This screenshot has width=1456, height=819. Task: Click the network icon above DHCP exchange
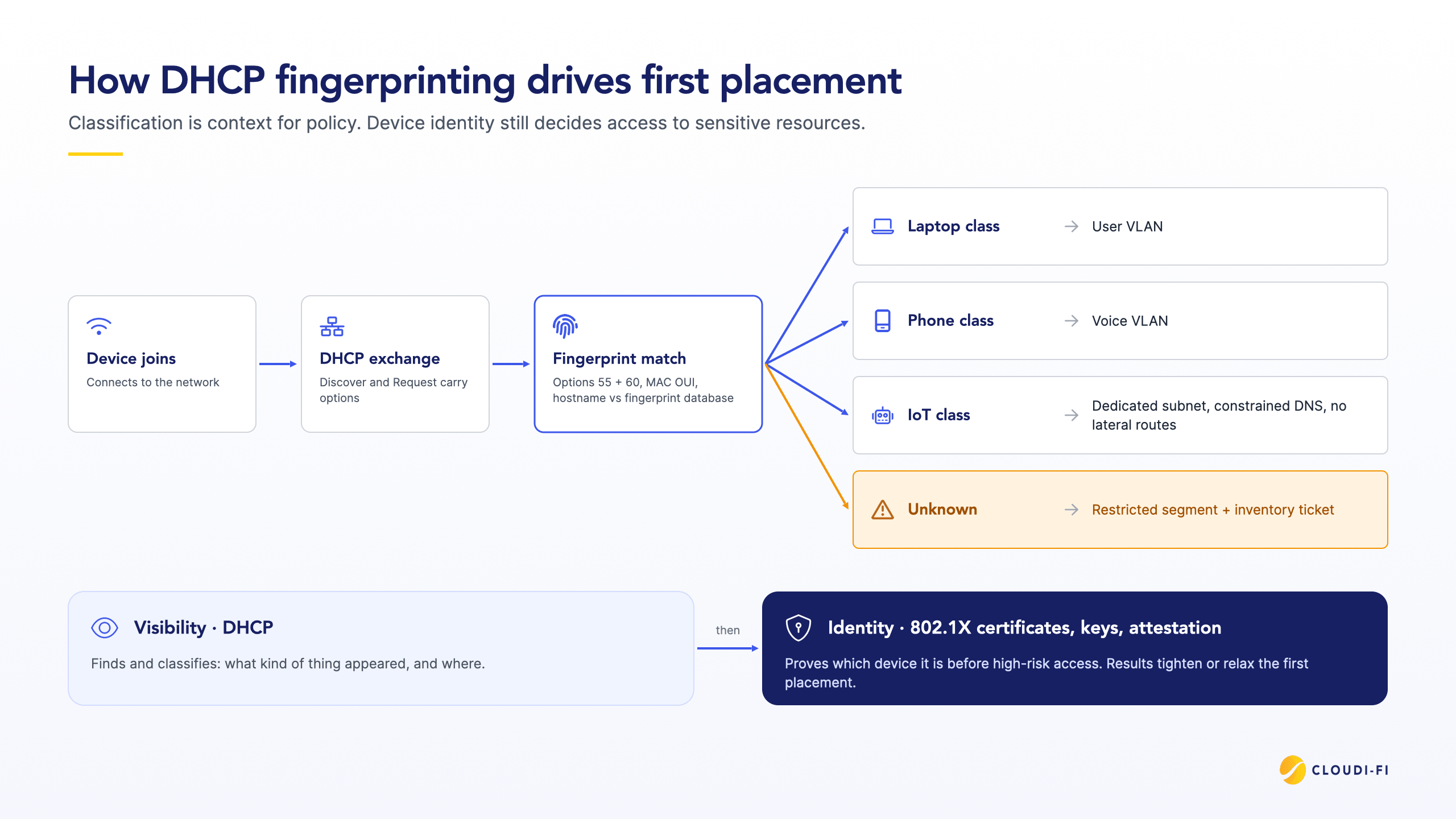(x=332, y=326)
